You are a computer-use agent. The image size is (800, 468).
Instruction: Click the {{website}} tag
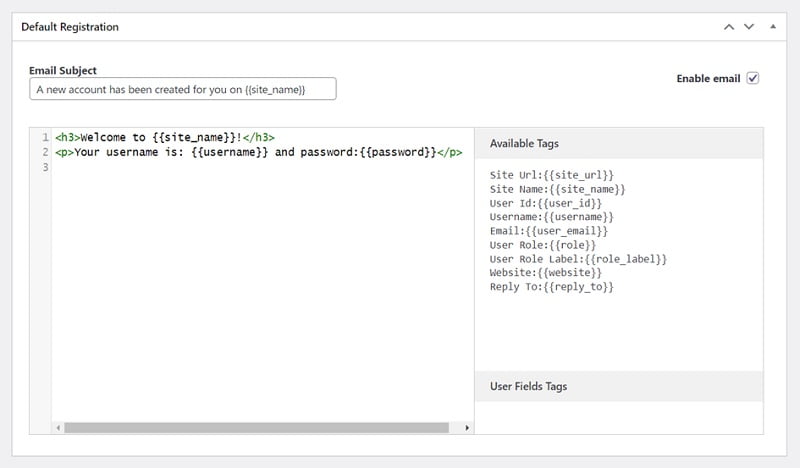pyautogui.click(x=573, y=273)
